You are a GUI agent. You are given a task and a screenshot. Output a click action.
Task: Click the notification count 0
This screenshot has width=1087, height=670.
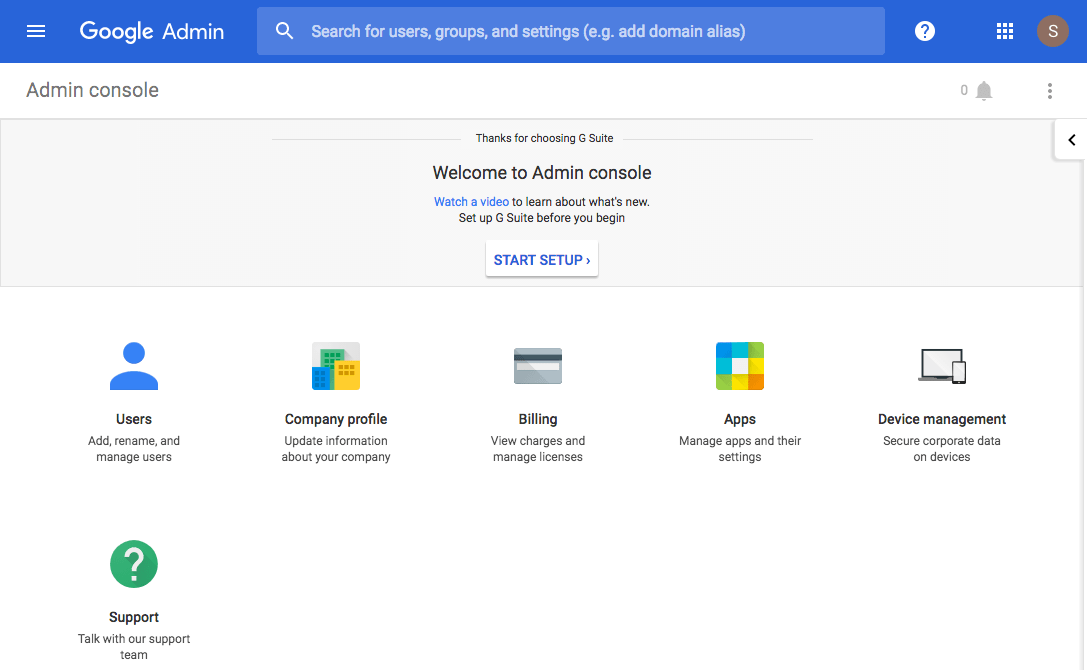coord(964,90)
